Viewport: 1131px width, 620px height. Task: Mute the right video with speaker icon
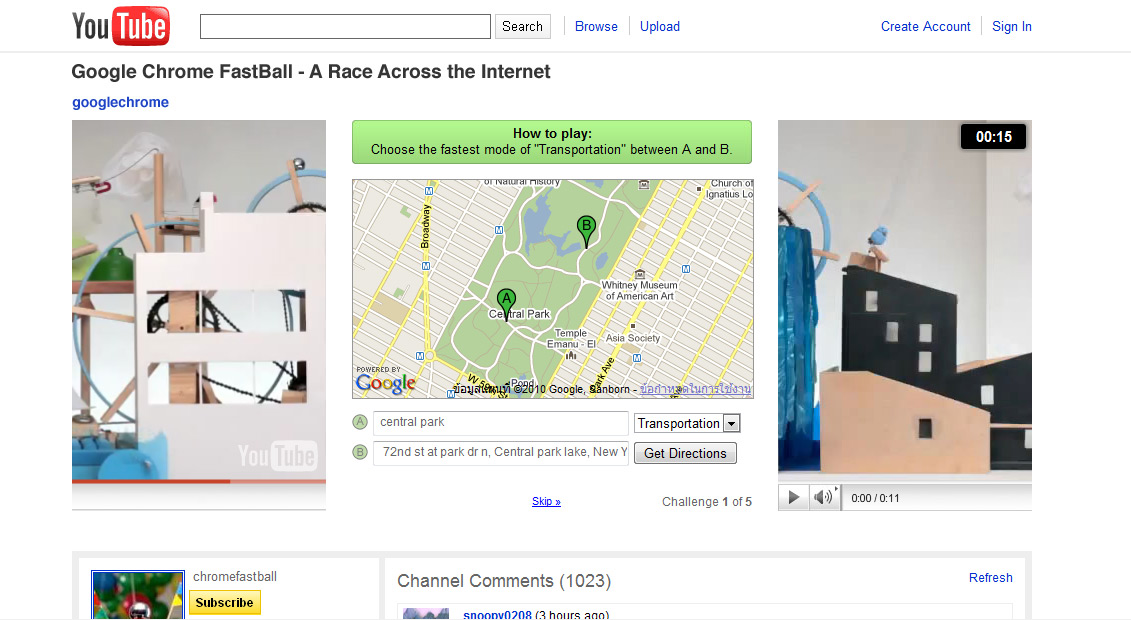point(824,497)
